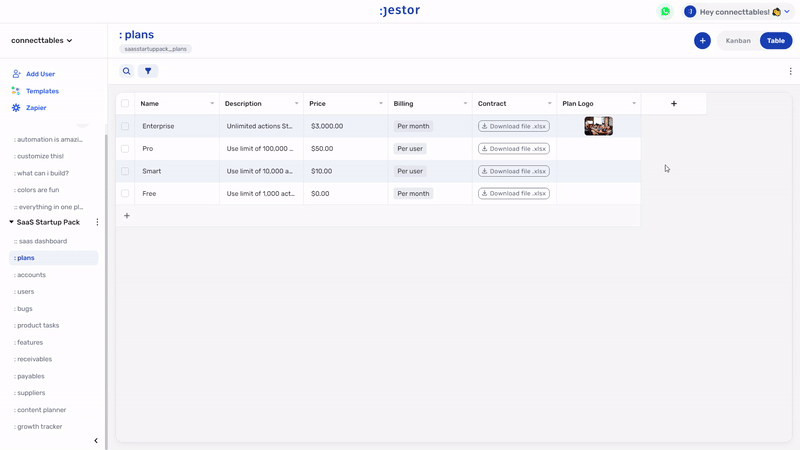The height and width of the screenshot is (450, 800).
Task: Open the Templates link
Action: 42,91
